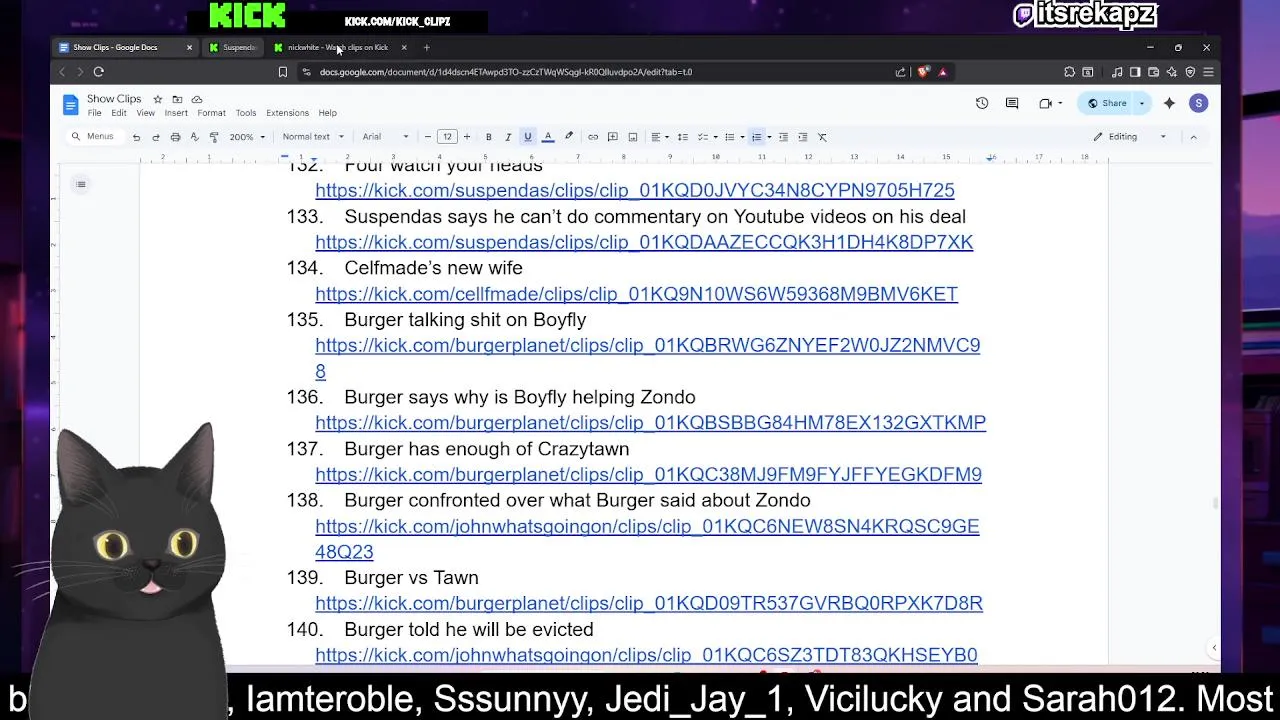The image size is (1280, 720).
Task: Open the Gemini sparkle icon
Action: click(x=1169, y=103)
